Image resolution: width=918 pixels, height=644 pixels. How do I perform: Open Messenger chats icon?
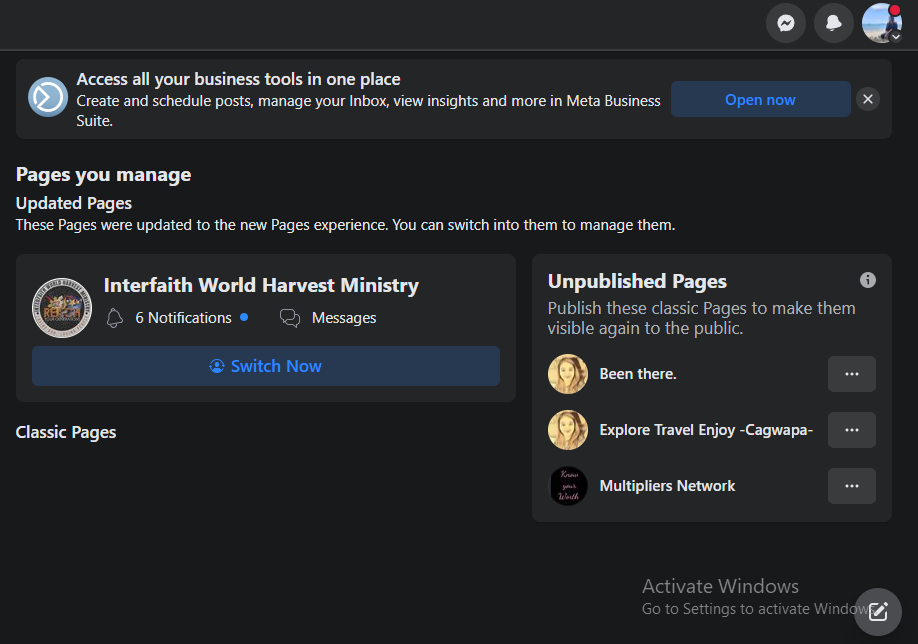786,23
